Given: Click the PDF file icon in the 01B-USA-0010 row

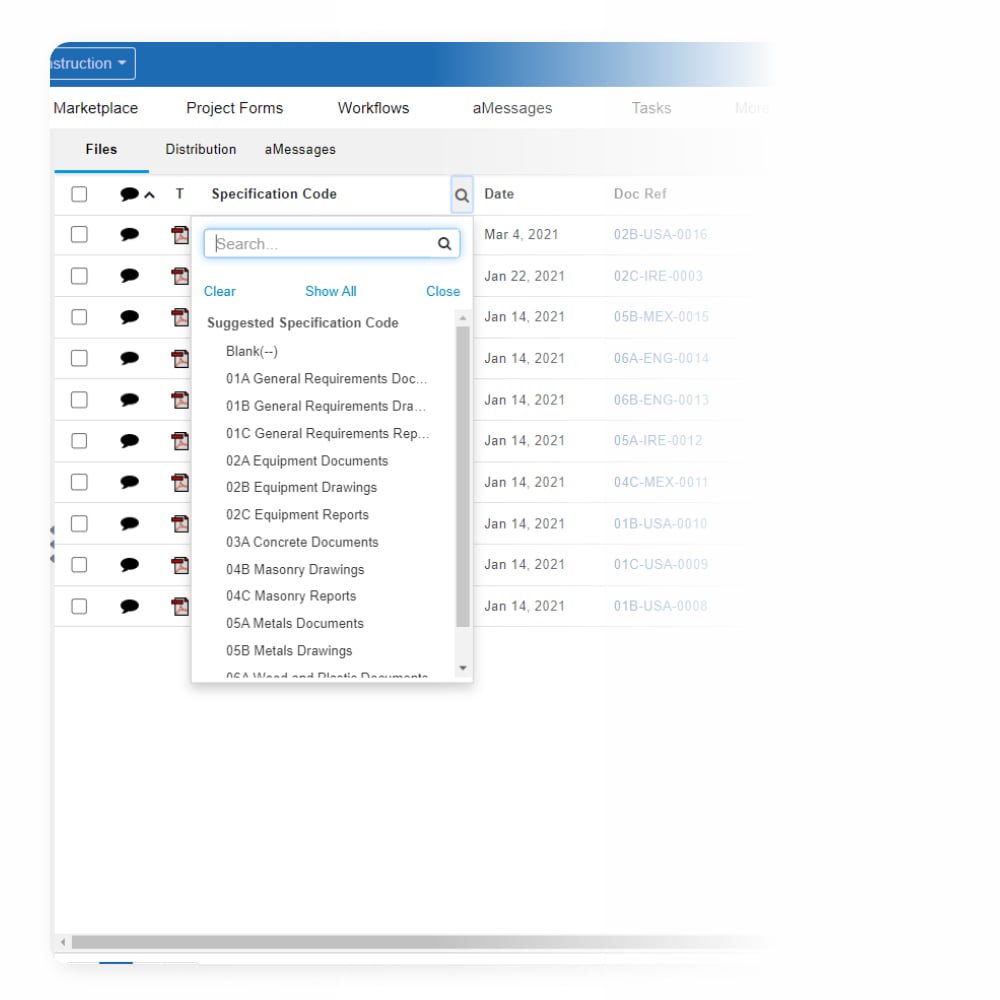Looking at the screenshot, I should (180, 524).
